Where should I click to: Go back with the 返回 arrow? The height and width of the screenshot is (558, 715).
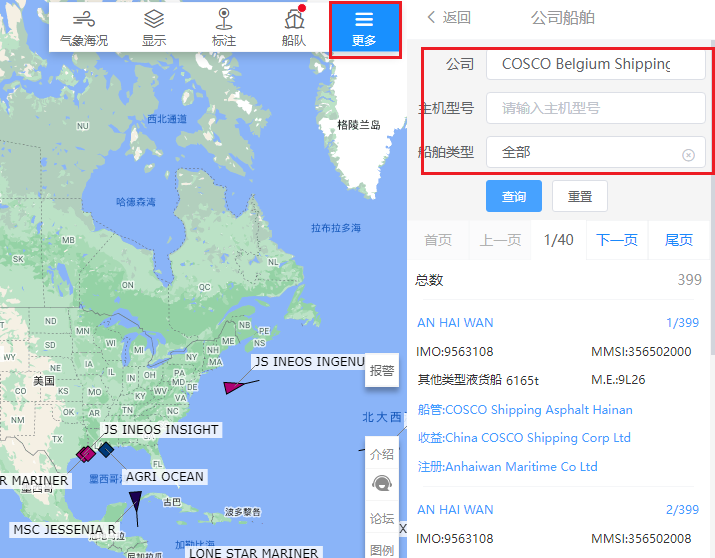point(449,17)
